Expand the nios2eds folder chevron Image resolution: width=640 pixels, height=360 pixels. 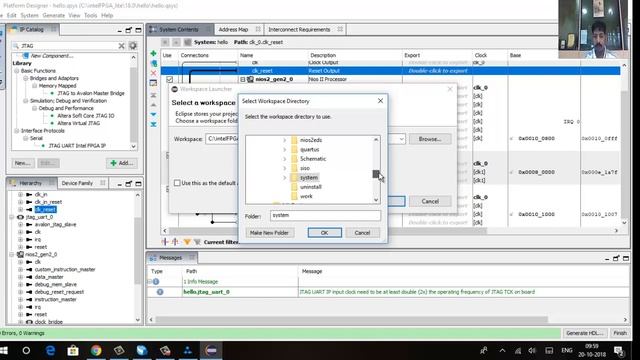[x=284, y=140]
